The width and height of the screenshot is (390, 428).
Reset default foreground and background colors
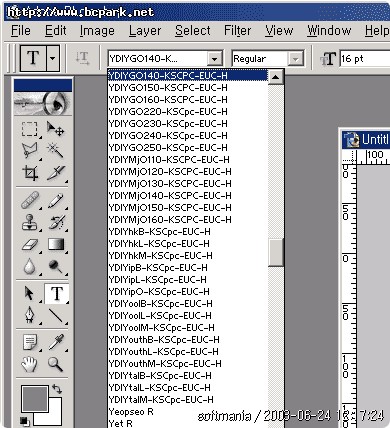click(x=24, y=421)
